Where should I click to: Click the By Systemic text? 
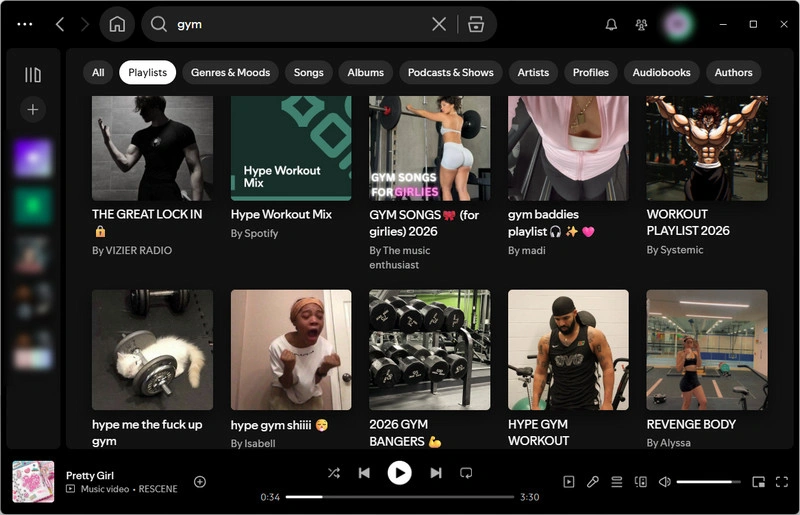pyautogui.click(x=674, y=250)
